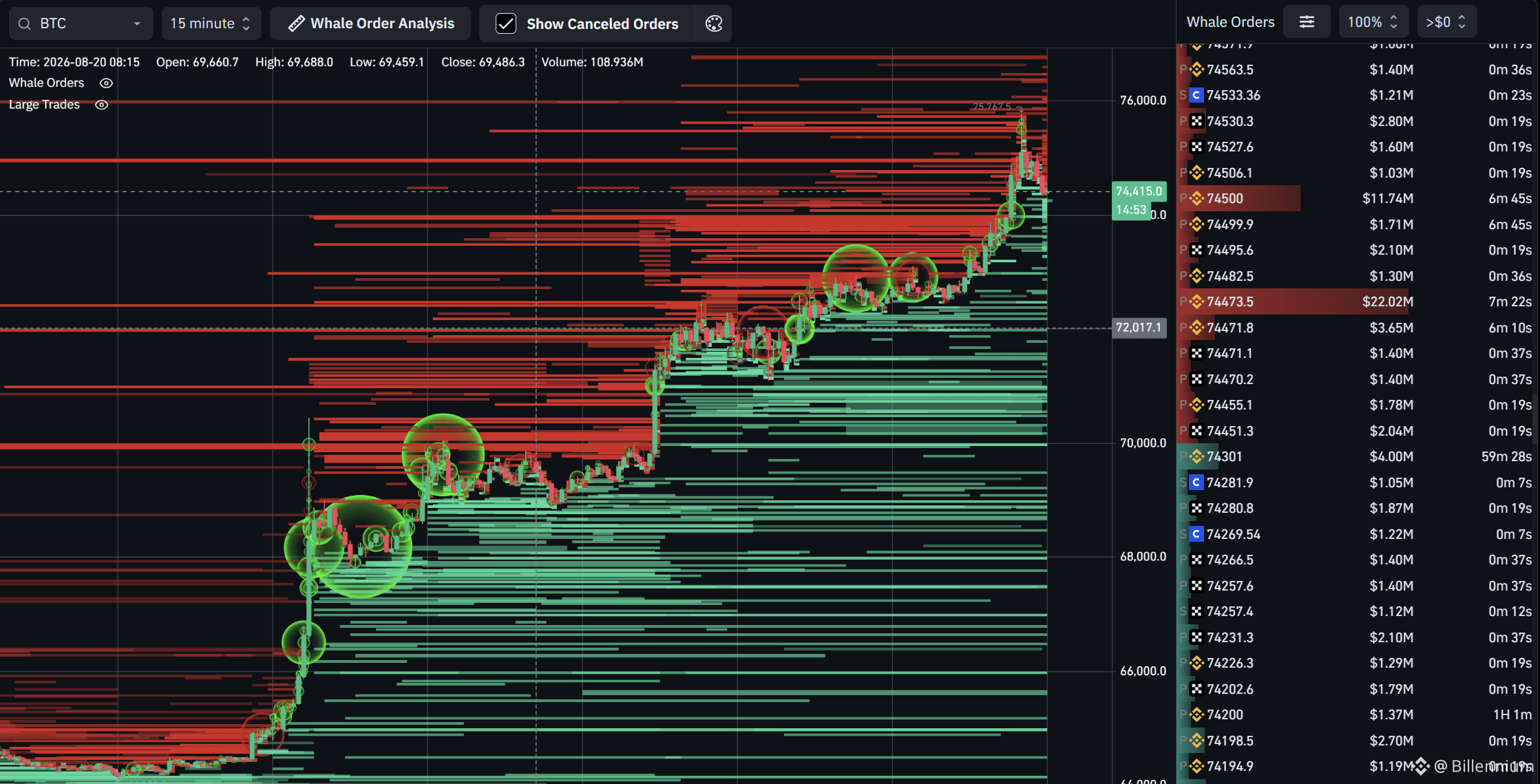Viewport: 1540px width, 784px height.
Task: Click the 68,000.0 price axis label
Action: pyautogui.click(x=1143, y=557)
